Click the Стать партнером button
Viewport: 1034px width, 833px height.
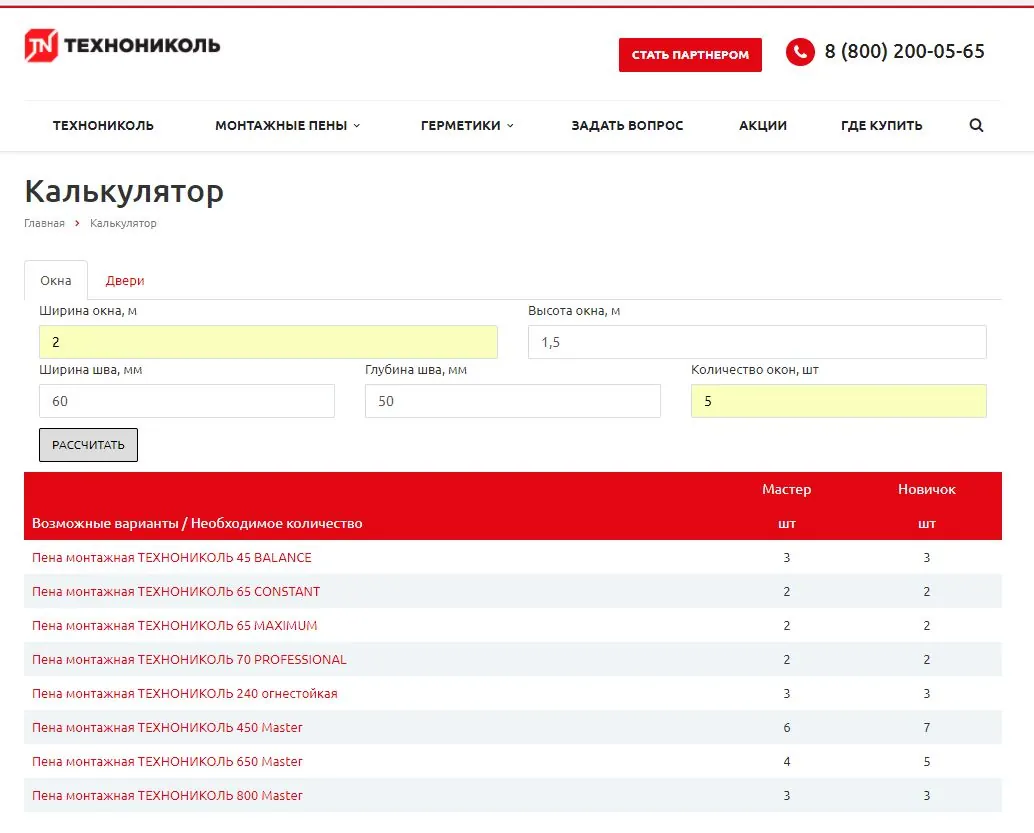tap(690, 55)
